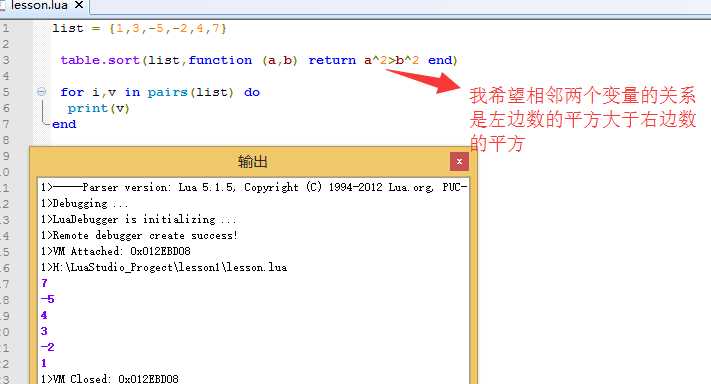Click line number 3 in the gutter

coord(5,60)
